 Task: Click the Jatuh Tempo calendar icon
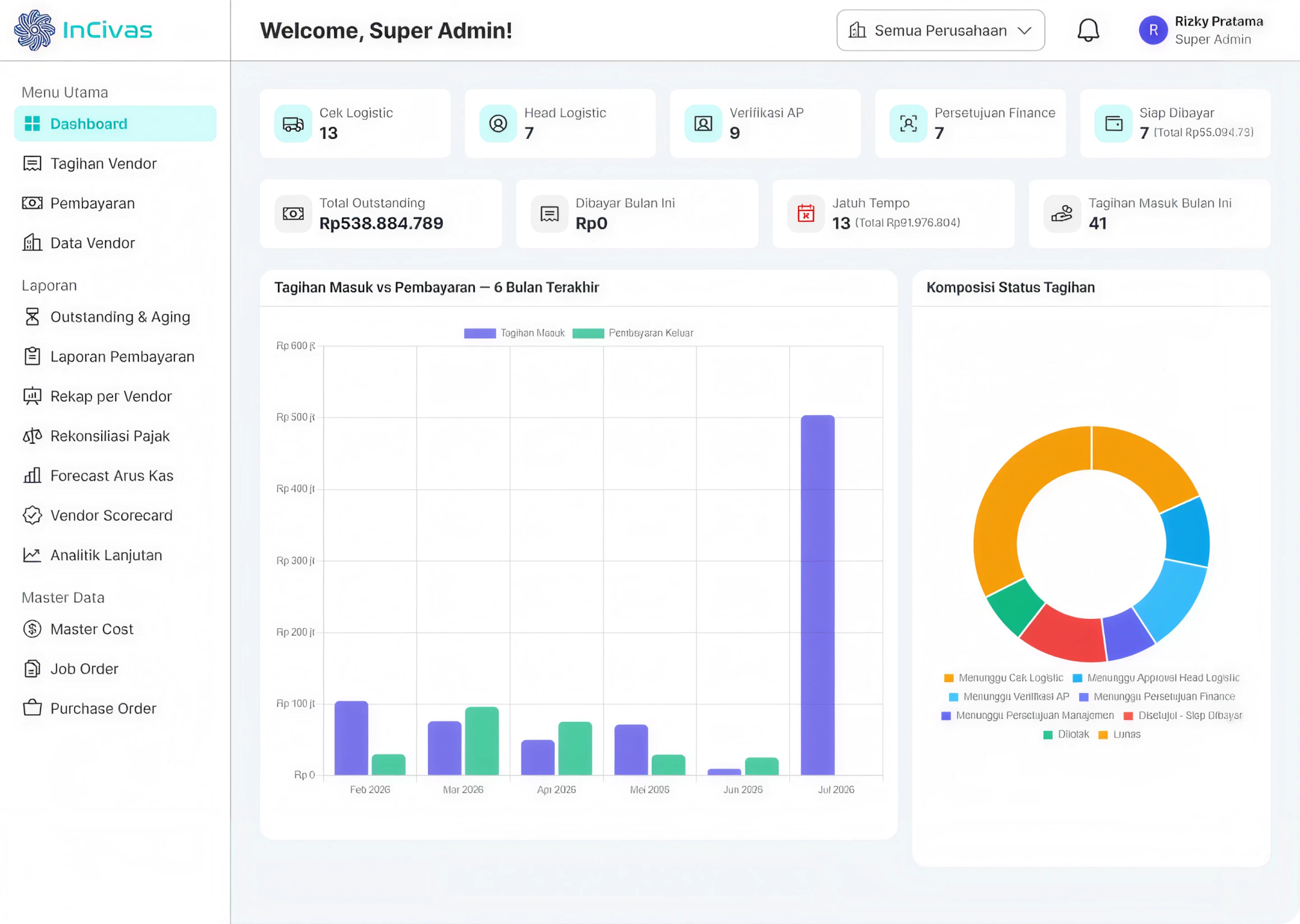point(806,214)
